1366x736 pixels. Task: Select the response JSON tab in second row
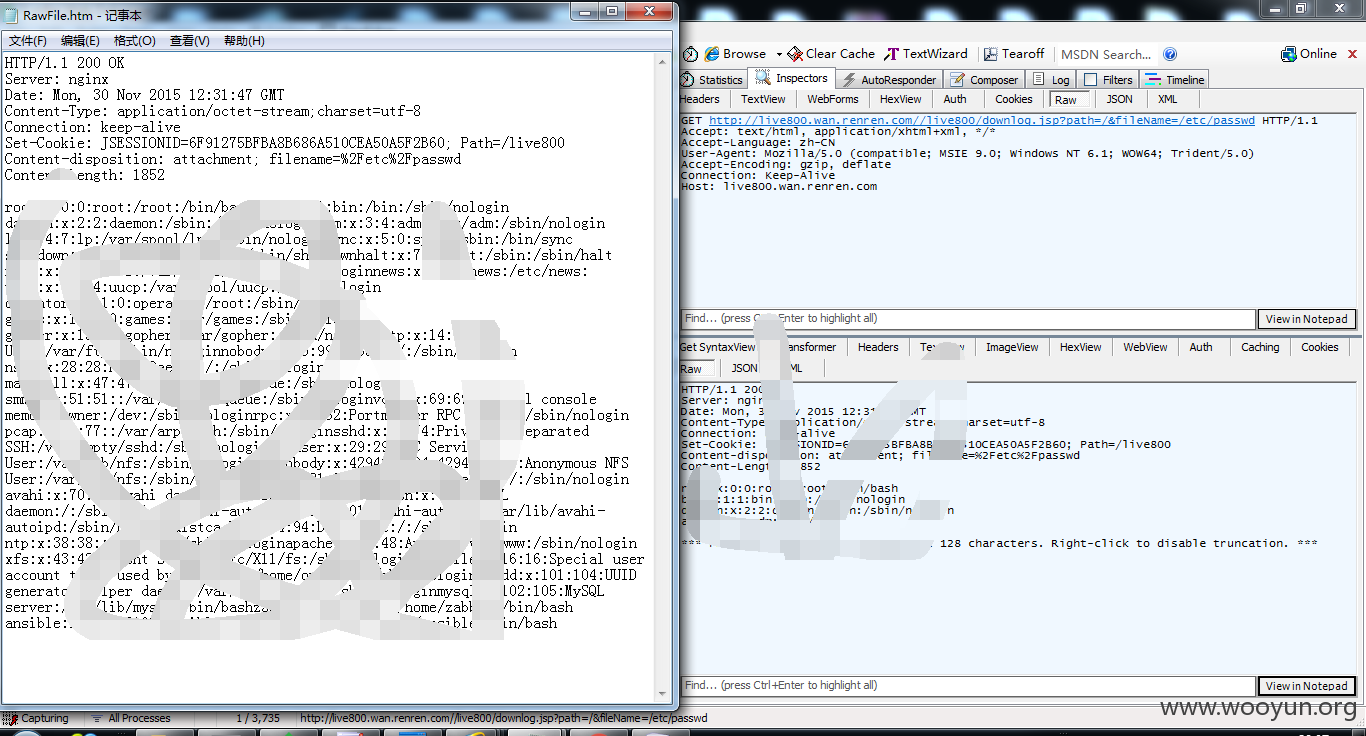tap(745, 369)
